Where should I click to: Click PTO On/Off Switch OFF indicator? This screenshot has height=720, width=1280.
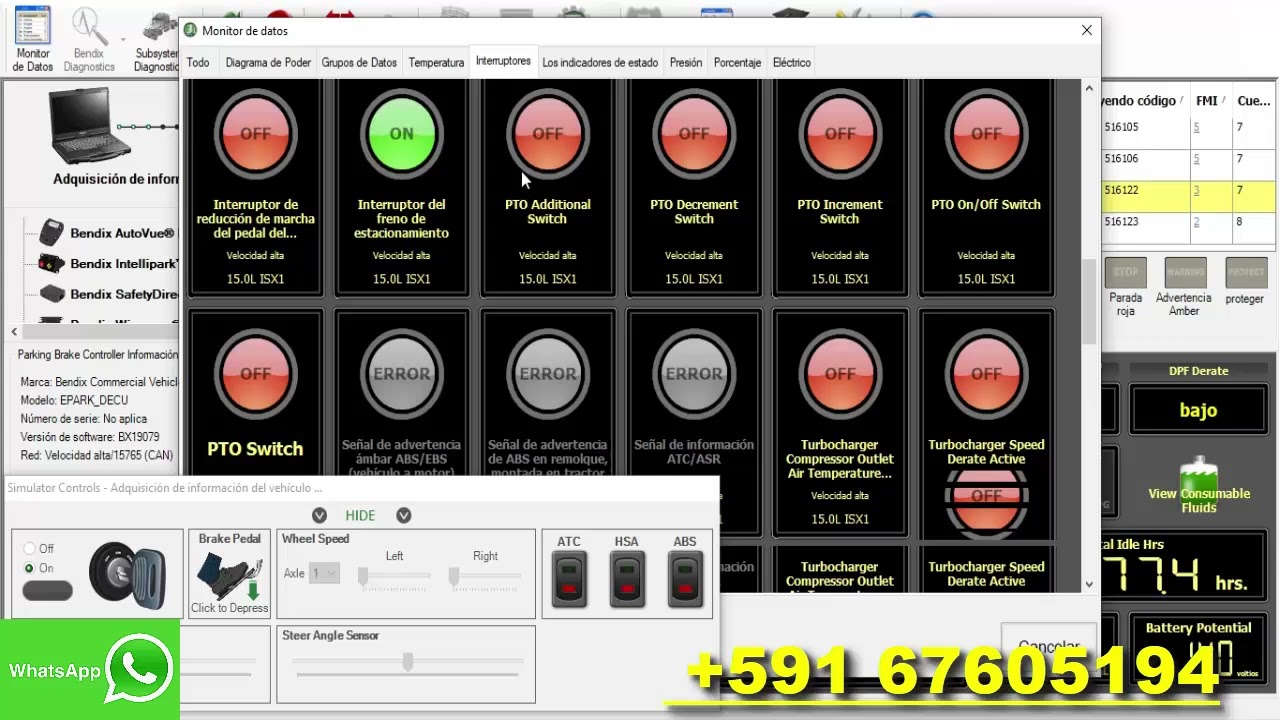point(986,133)
